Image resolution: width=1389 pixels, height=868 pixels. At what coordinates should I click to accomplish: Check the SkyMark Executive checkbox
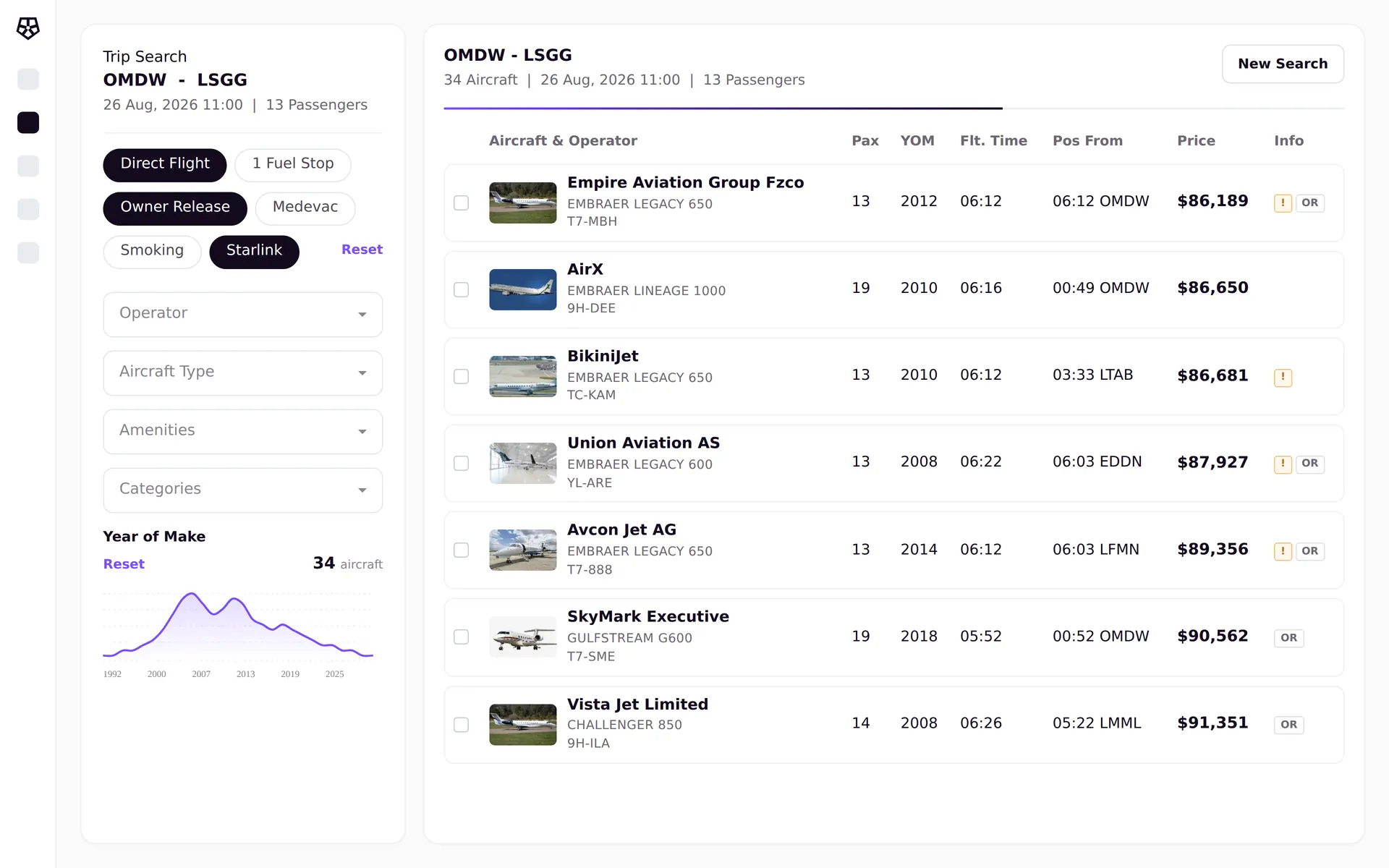pos(461,637)
